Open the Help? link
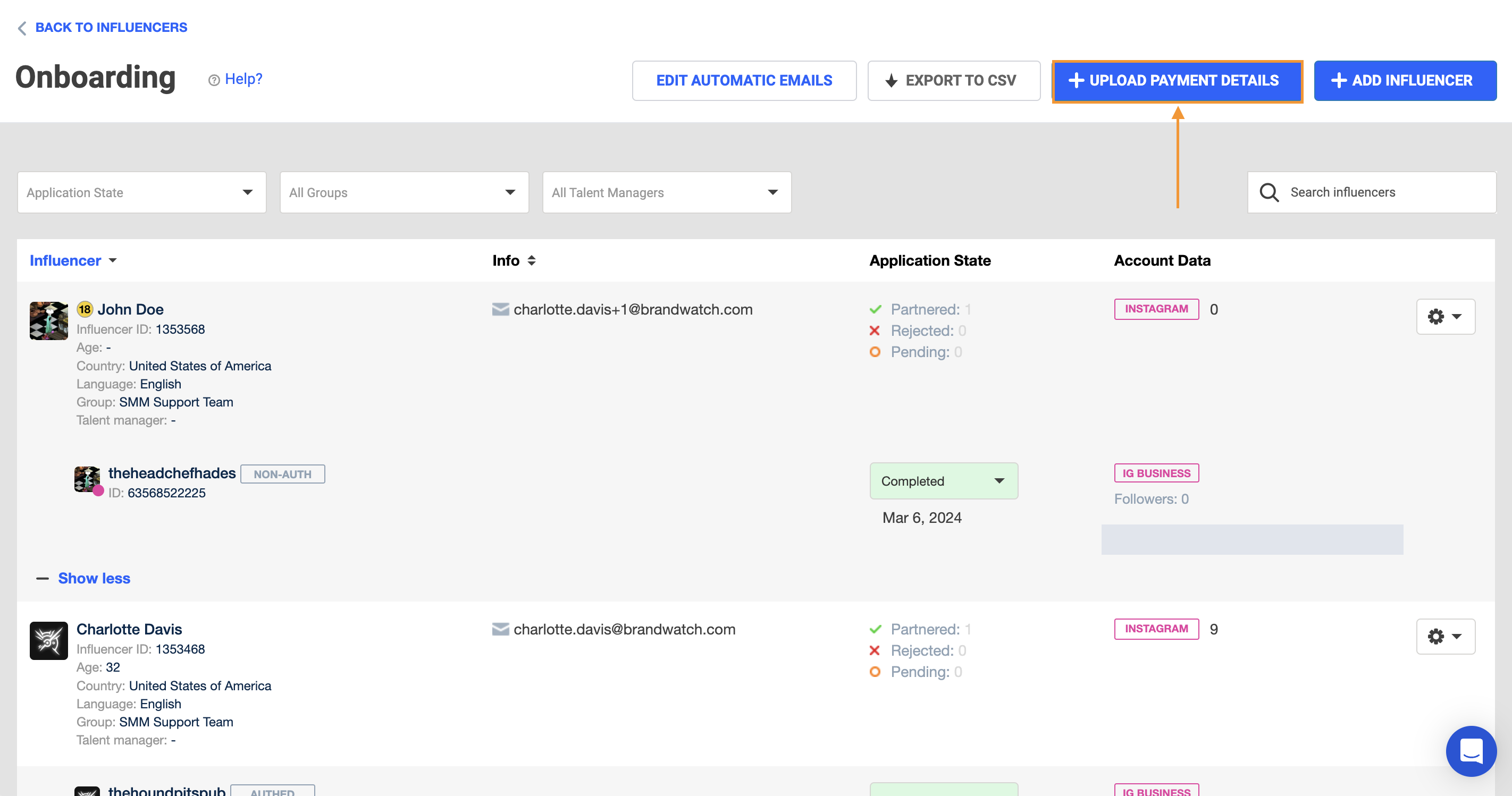This screenshot has height=796, width=1512. pyautogui.click(x=243, y=79)
